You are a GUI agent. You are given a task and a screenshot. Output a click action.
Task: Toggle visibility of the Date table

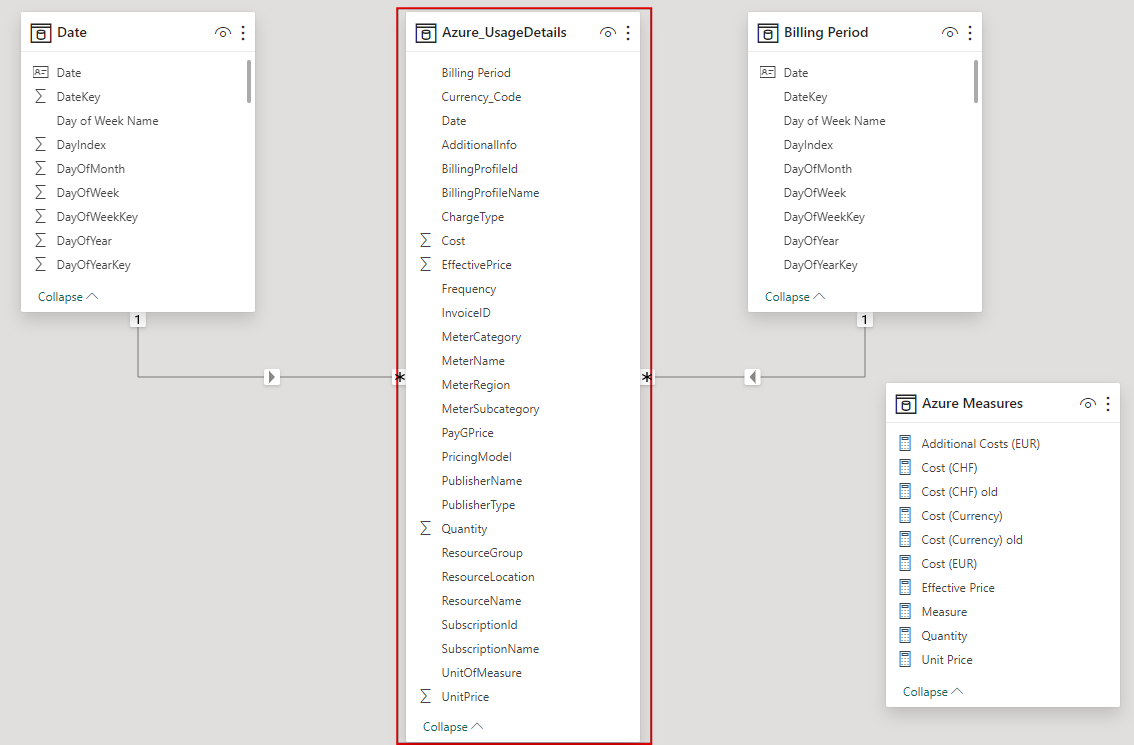pos(222,33)
